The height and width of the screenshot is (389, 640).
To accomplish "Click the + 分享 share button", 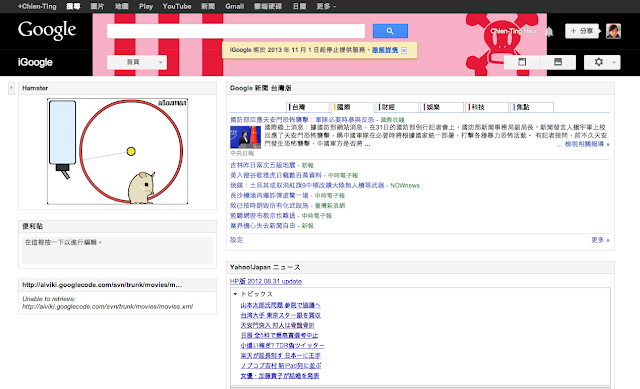I will [582, 31].
